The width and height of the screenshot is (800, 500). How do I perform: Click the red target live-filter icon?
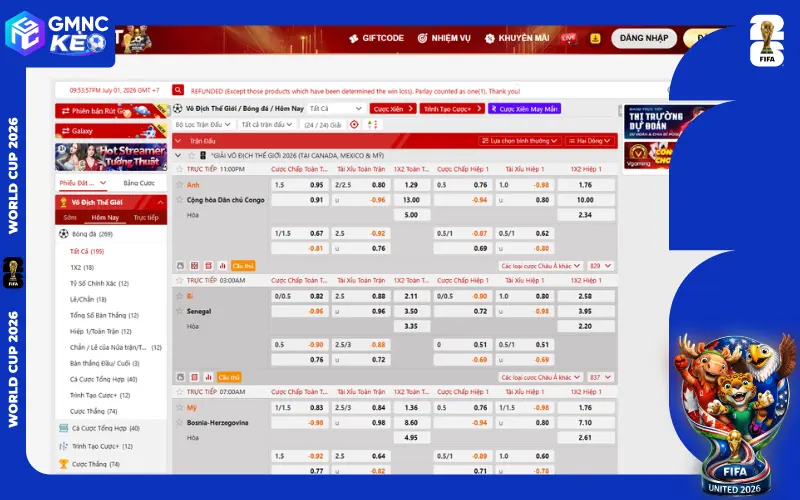click(354, 124)
